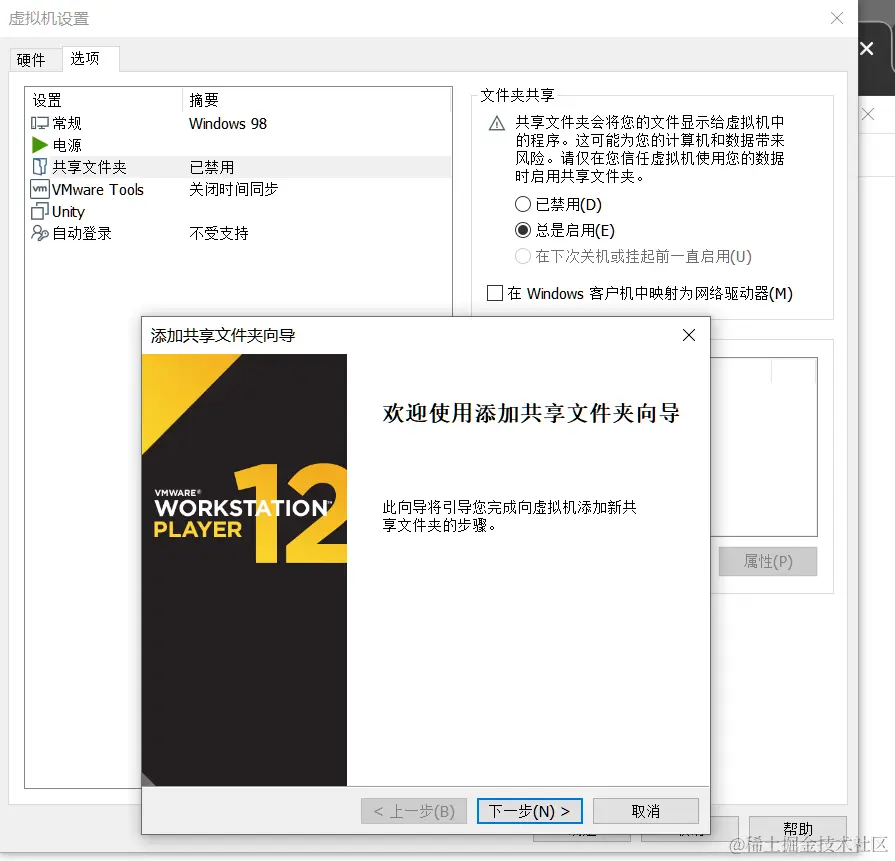Click the warning triangle icon in 文件夹共享
The height and width of the screenshot is (861, 895).
[x=497, y=123]
